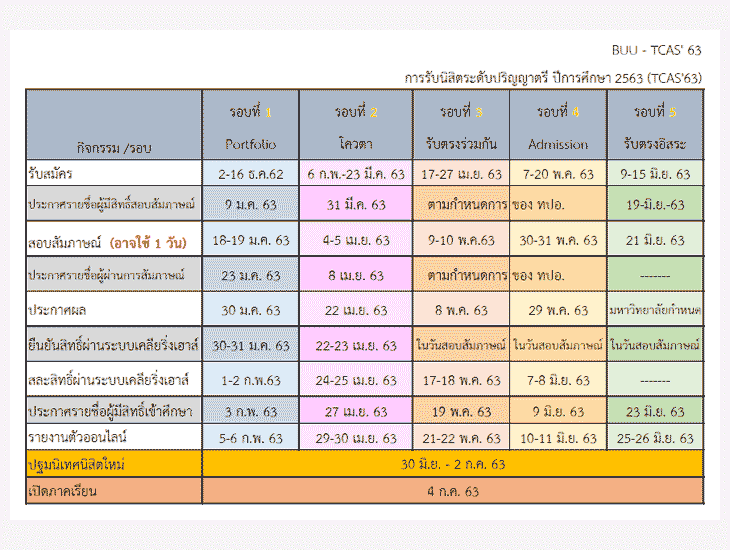Click the merged cell '4 ก.ค. 63'
This screenshot has width=730, height=550.
click(x=453, y=491)
